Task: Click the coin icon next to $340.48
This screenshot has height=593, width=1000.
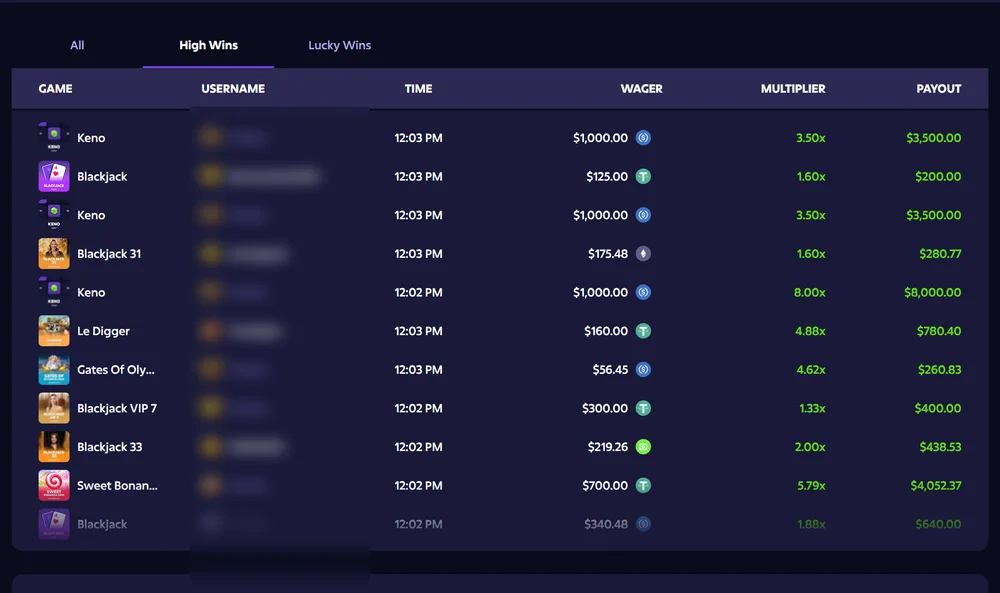Action: click(x=643, y=524)
